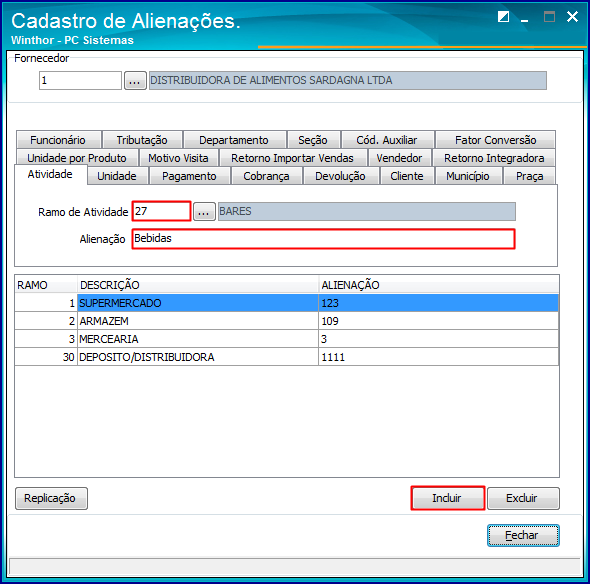This screenshot has height=584, width=590.
Task: Click the Alienação field containing Bebidas
Action: tap(324, 239)
